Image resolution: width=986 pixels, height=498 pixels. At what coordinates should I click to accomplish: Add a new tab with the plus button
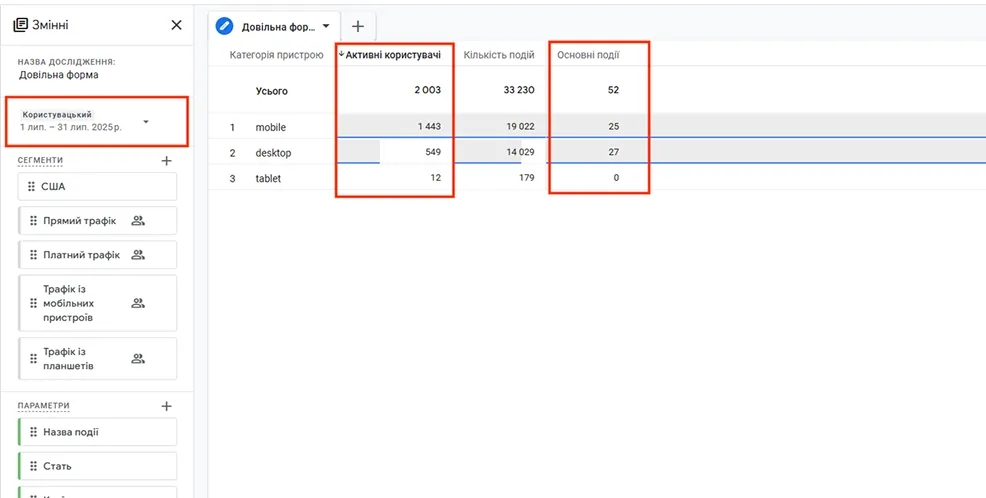click(x=358, y=26)
